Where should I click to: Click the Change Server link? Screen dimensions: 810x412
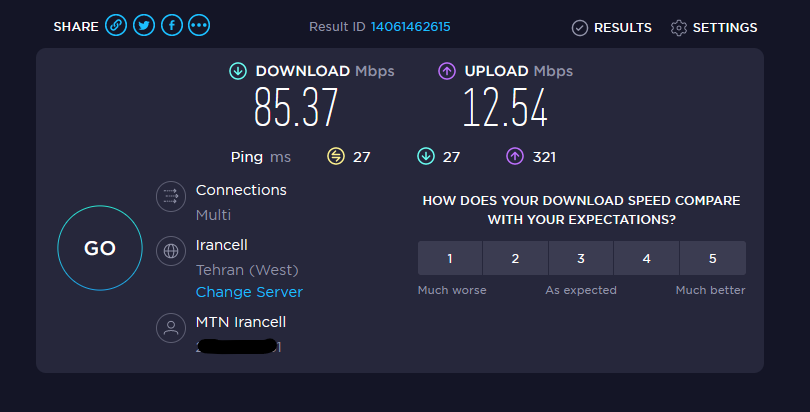click(249, 292)
